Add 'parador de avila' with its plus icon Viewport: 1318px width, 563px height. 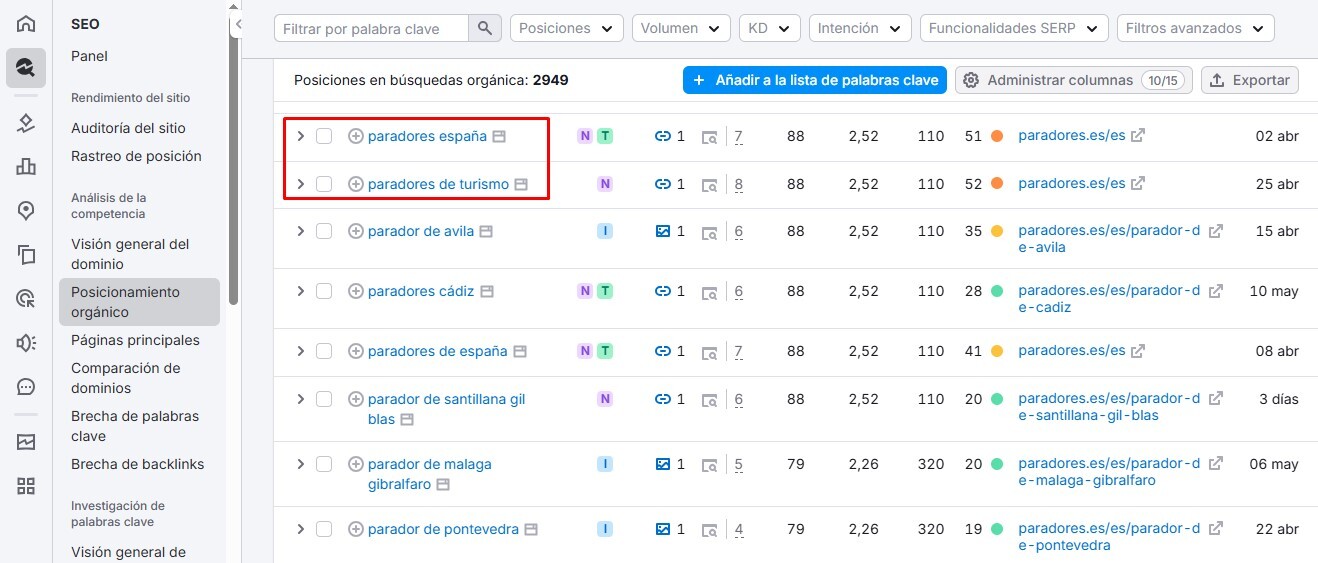[355, 231]
